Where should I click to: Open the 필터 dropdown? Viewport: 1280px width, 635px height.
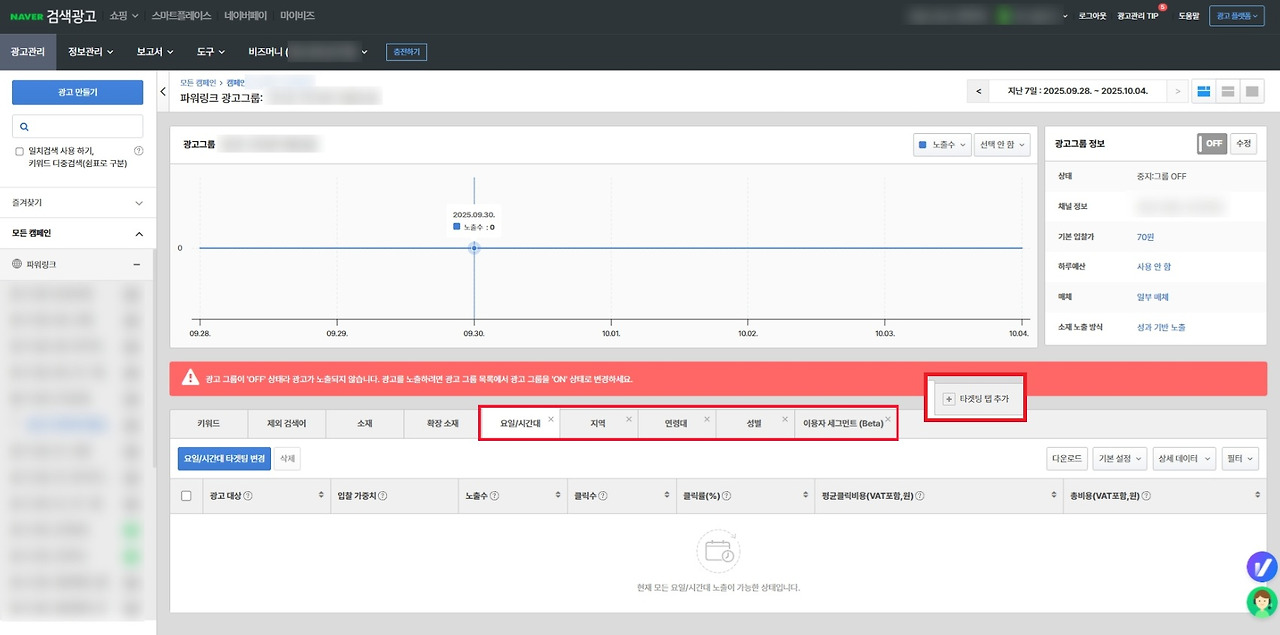tap(1240, 459)
